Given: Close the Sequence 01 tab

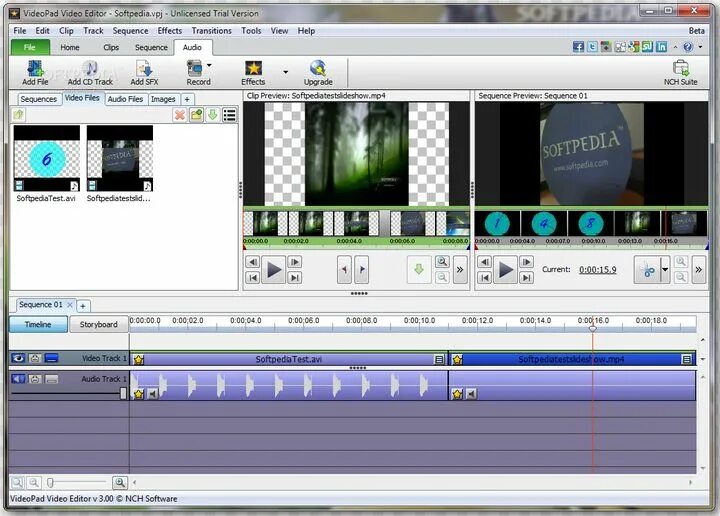Looking at the screenshot, I should point(70,304).
